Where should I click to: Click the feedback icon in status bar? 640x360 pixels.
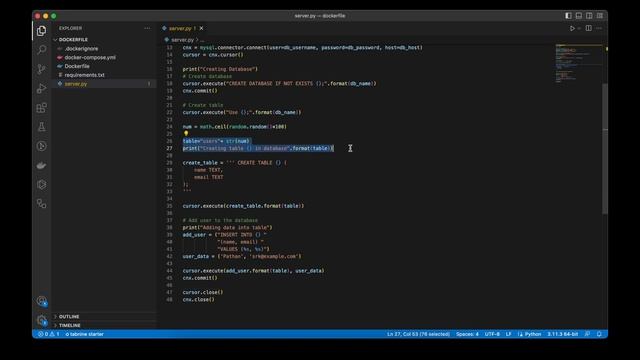click(x=587, y=334)
